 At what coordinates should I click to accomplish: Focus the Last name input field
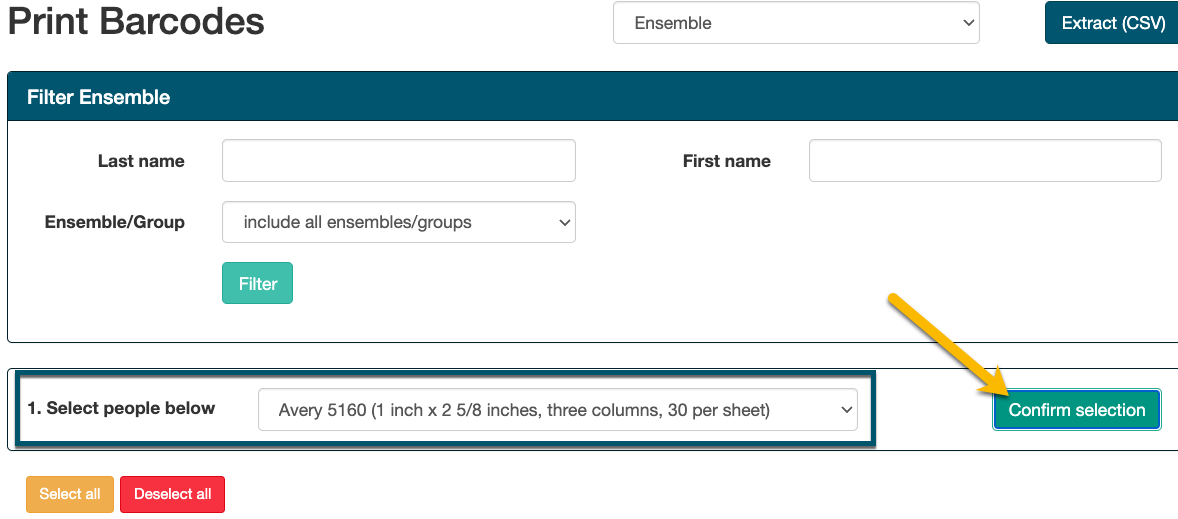[399, 160]
